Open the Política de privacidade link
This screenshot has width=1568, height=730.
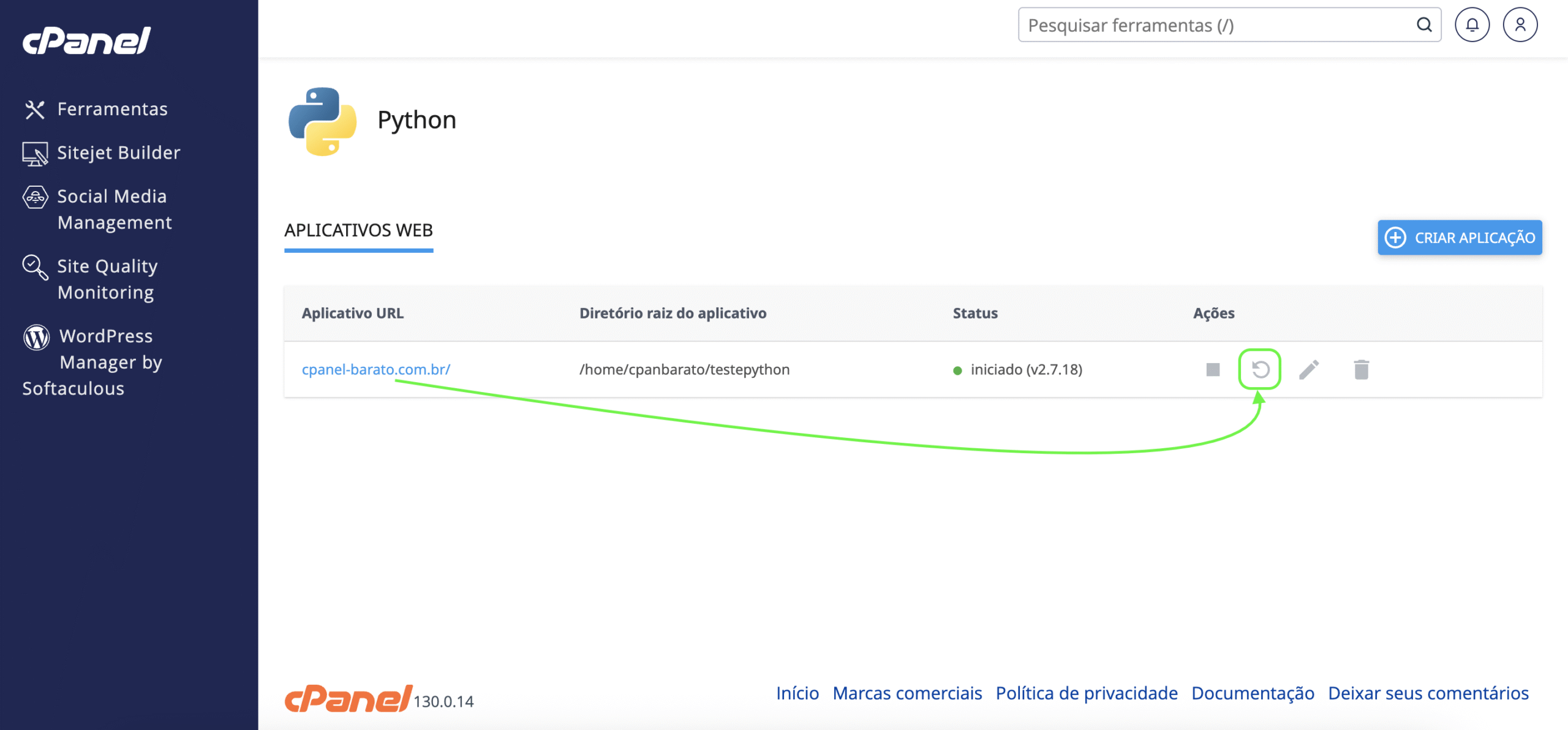(x=1087, y=693)
